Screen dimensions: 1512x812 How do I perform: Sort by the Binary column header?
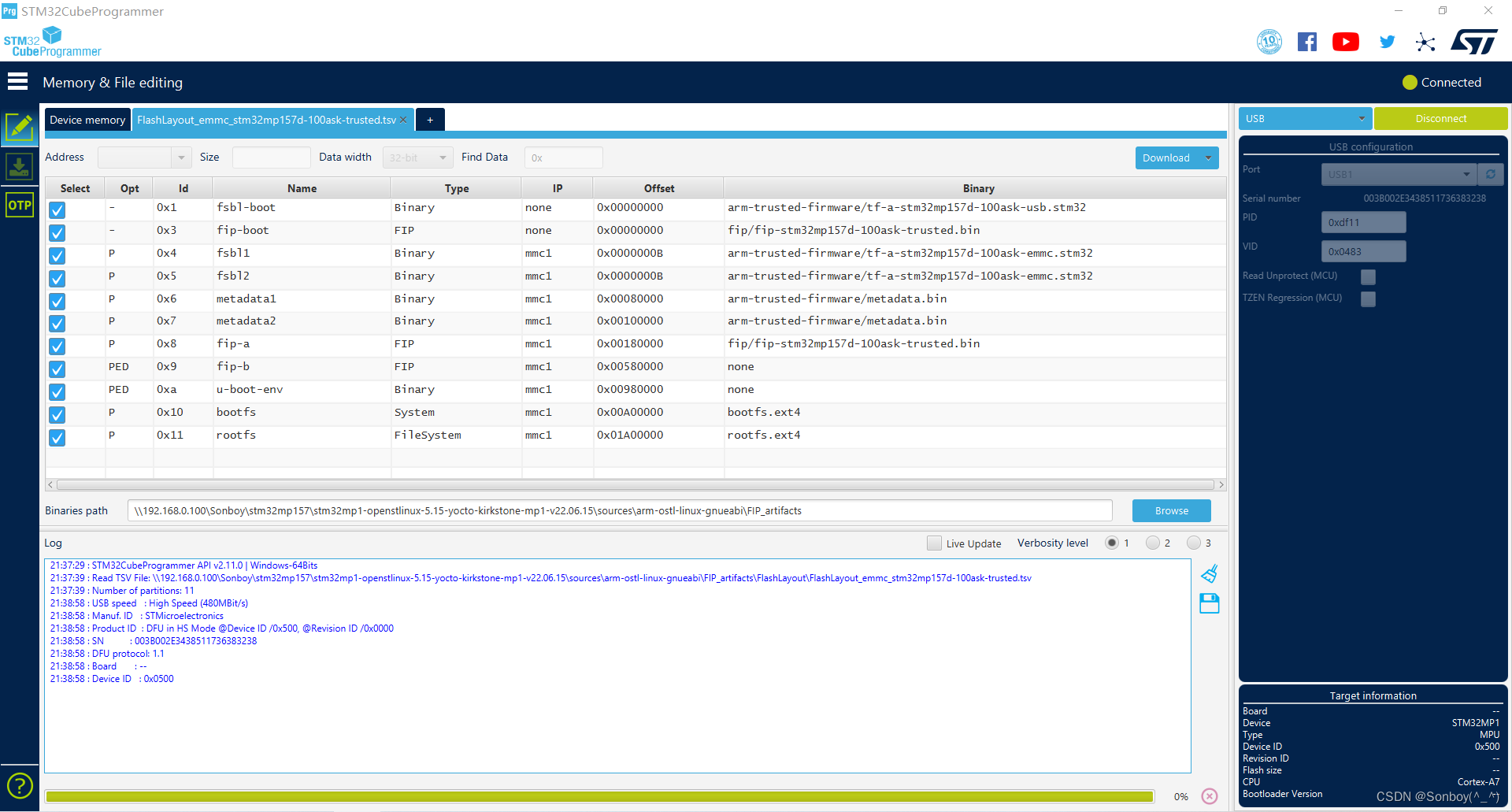click(x=978, y=188)
